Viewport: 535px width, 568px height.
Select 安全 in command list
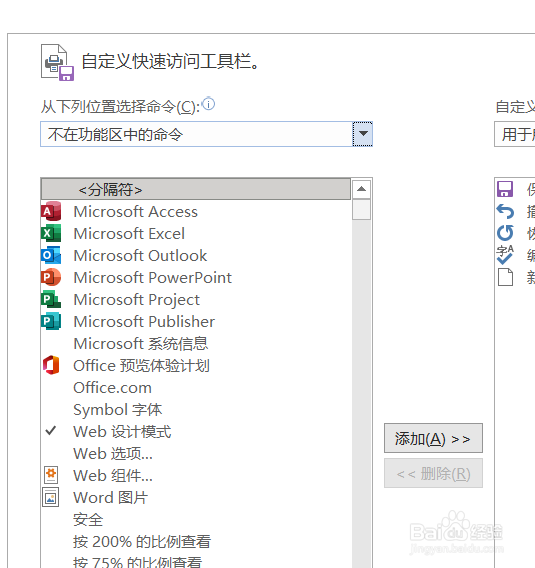tap(88, 520)
